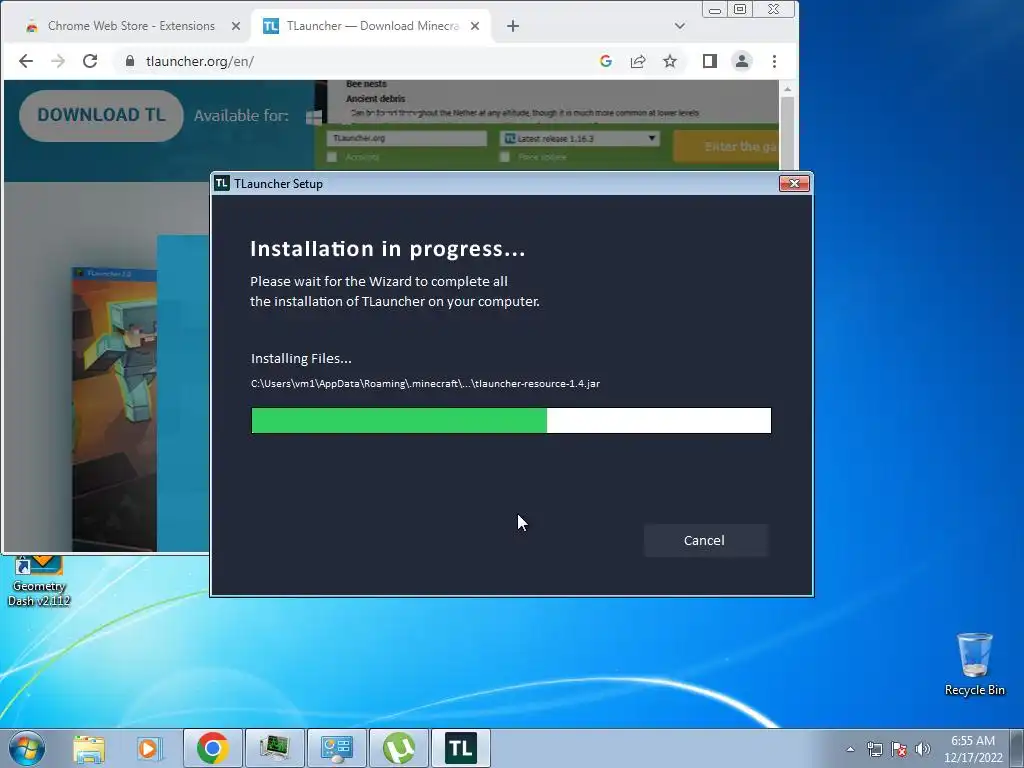The width and height of the screenshot is (1024, 768).
Task: Click the volume speaker tray icon
Action: pyautogui.click(x=922, y=749)
